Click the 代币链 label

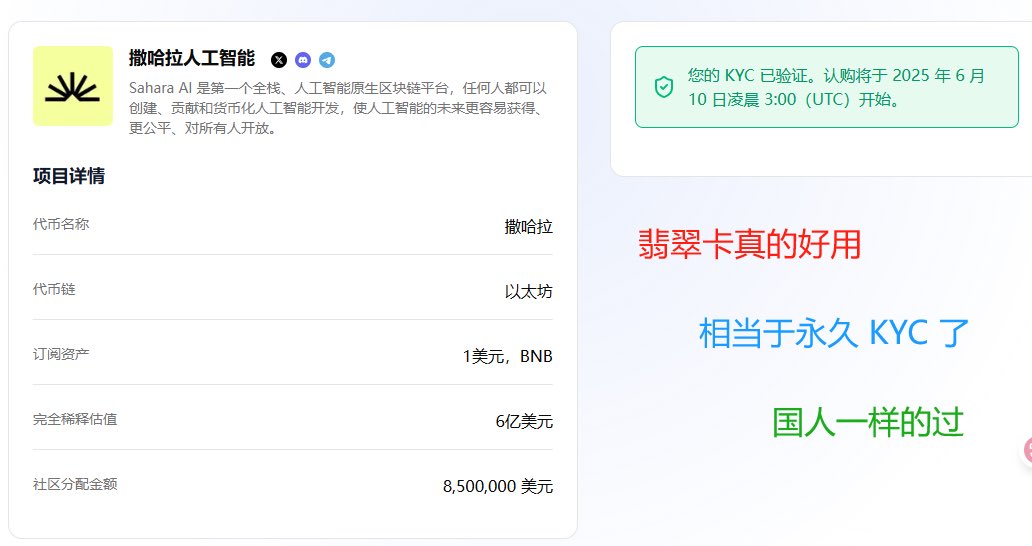tap(54, 289)
